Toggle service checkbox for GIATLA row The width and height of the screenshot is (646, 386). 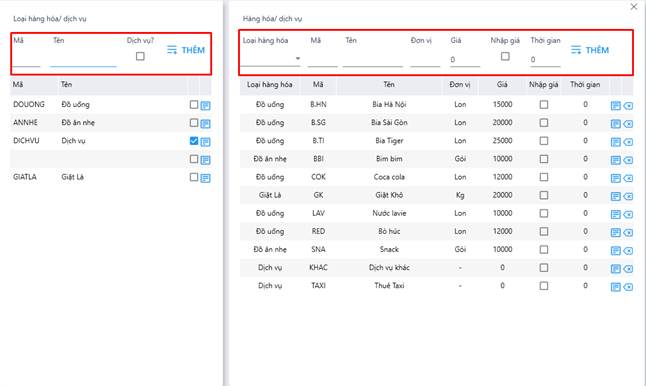(194, 177)
